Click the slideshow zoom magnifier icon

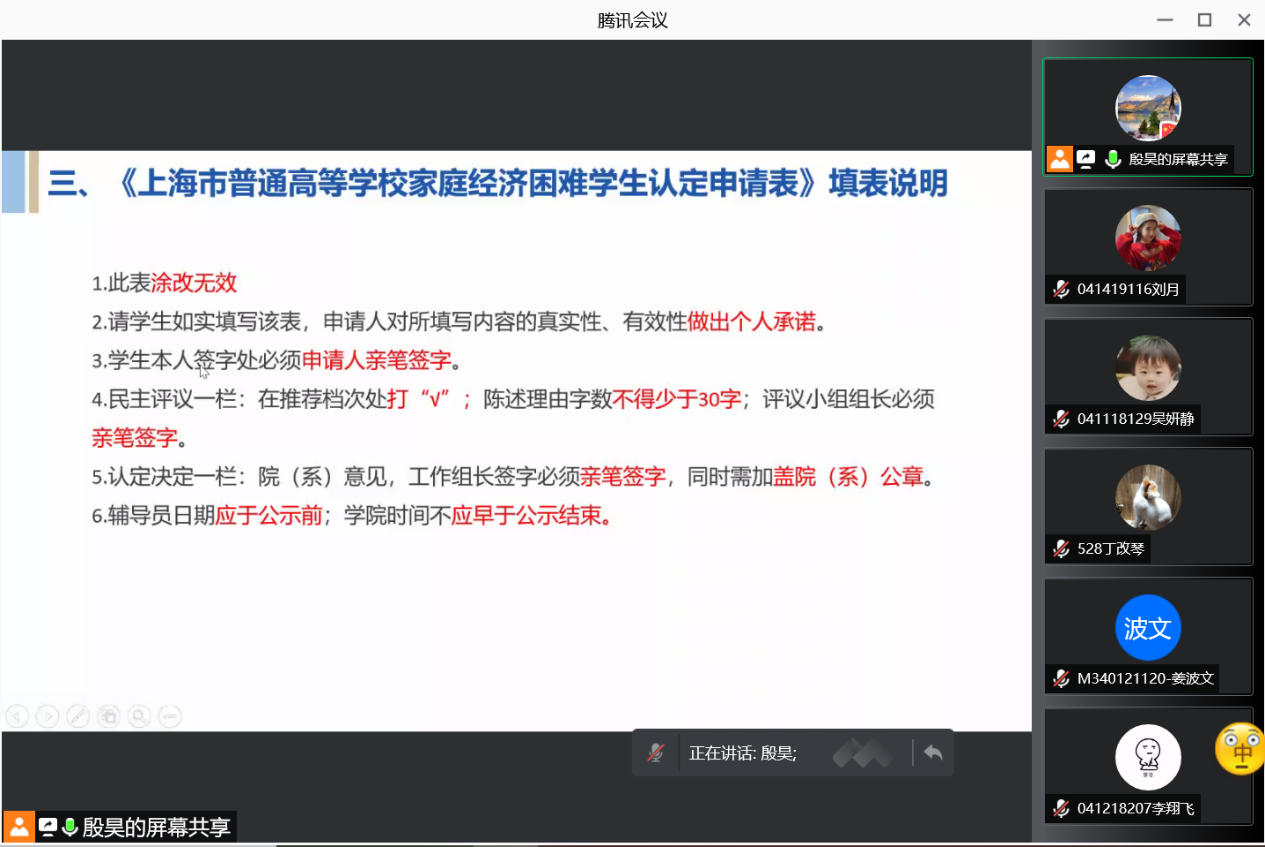[x=139, y=716]
